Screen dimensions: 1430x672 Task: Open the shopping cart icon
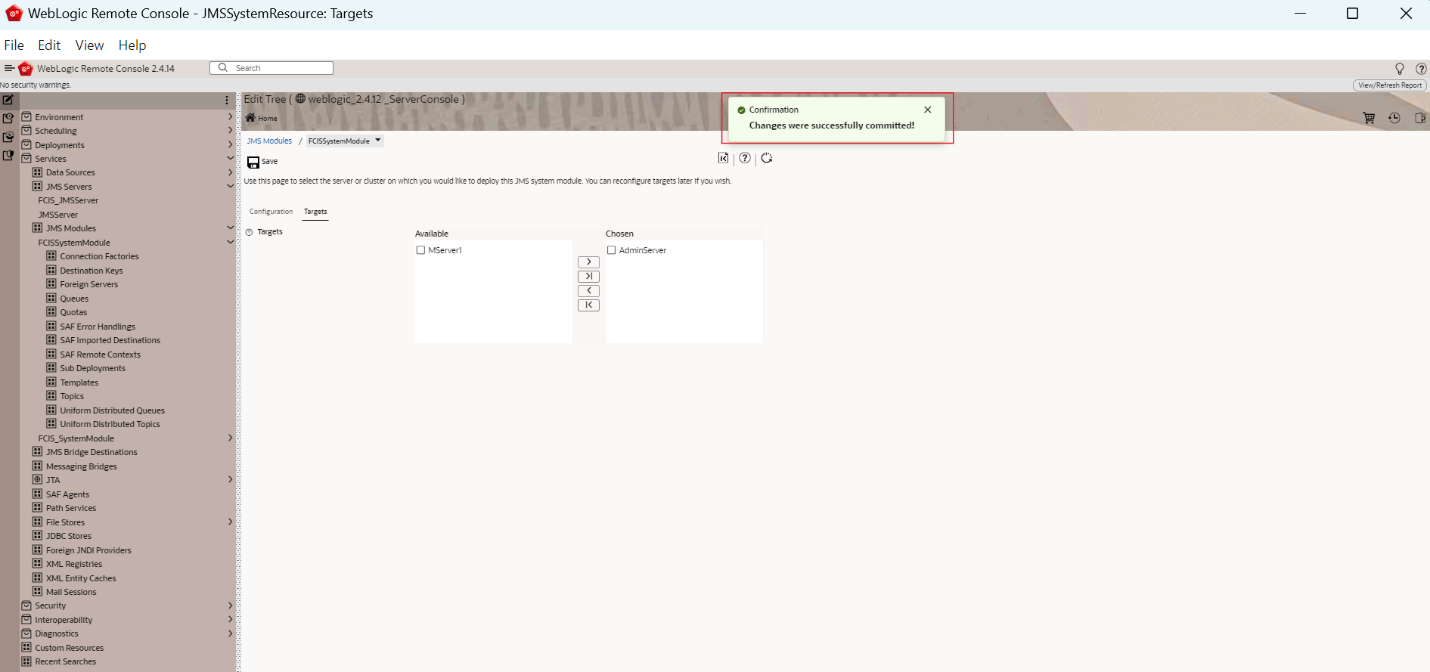pyautogui.click(x=1369, y=118)
